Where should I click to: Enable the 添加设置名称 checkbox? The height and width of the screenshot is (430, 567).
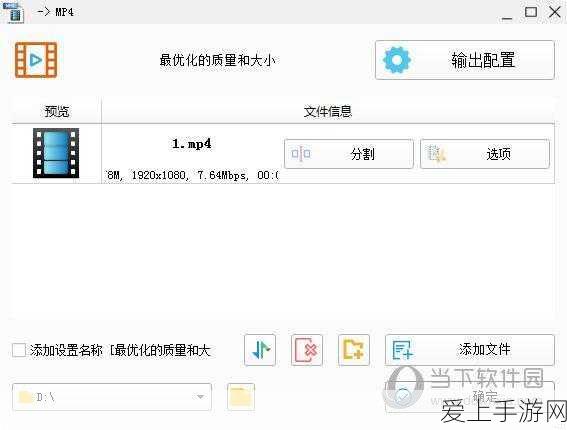click(x=19, y=350)
